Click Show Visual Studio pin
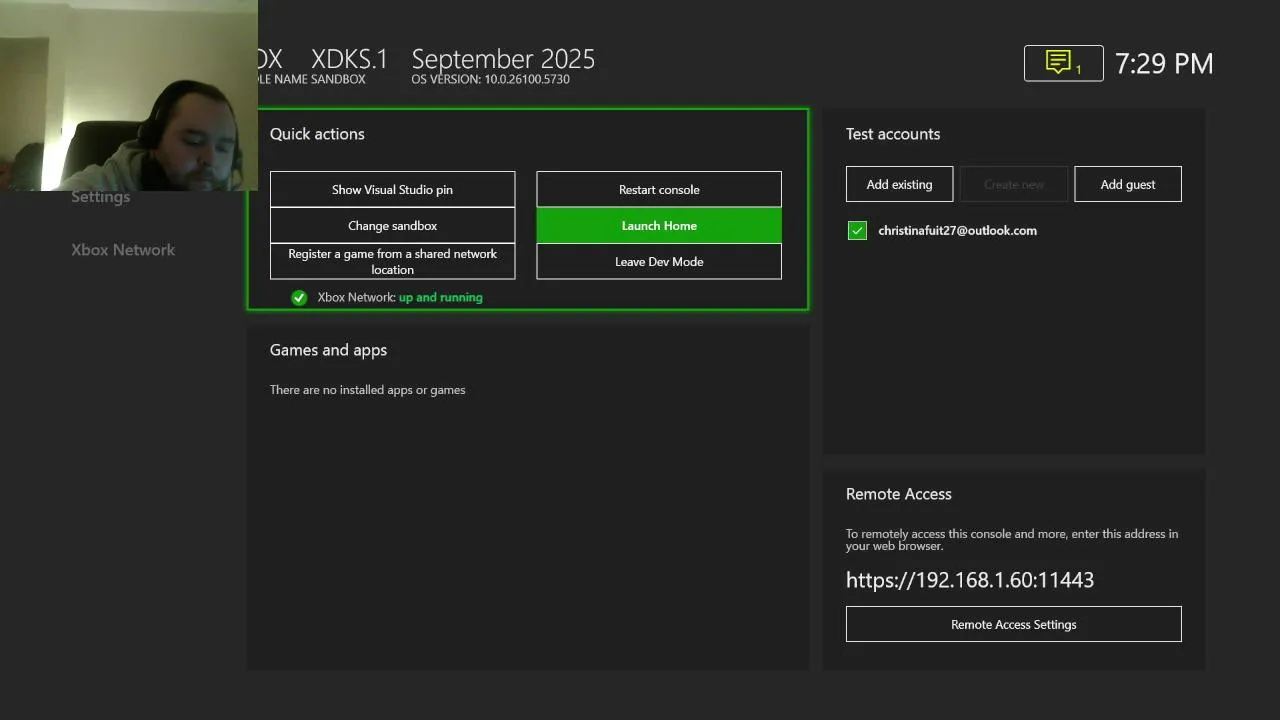Viewport: 1280px width, 720px height. coord(392,189)
